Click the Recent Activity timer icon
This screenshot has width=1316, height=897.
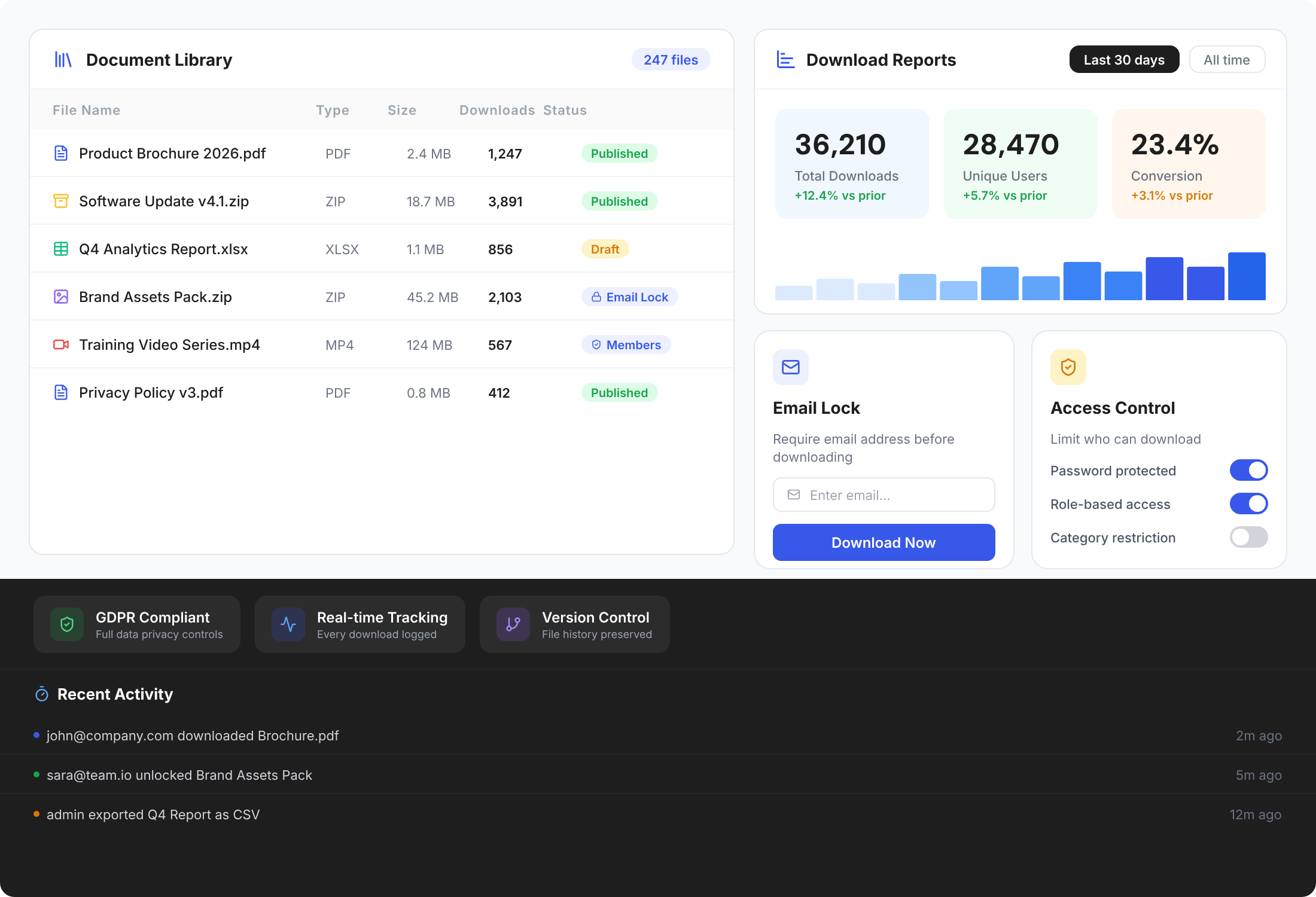(42, 694)
